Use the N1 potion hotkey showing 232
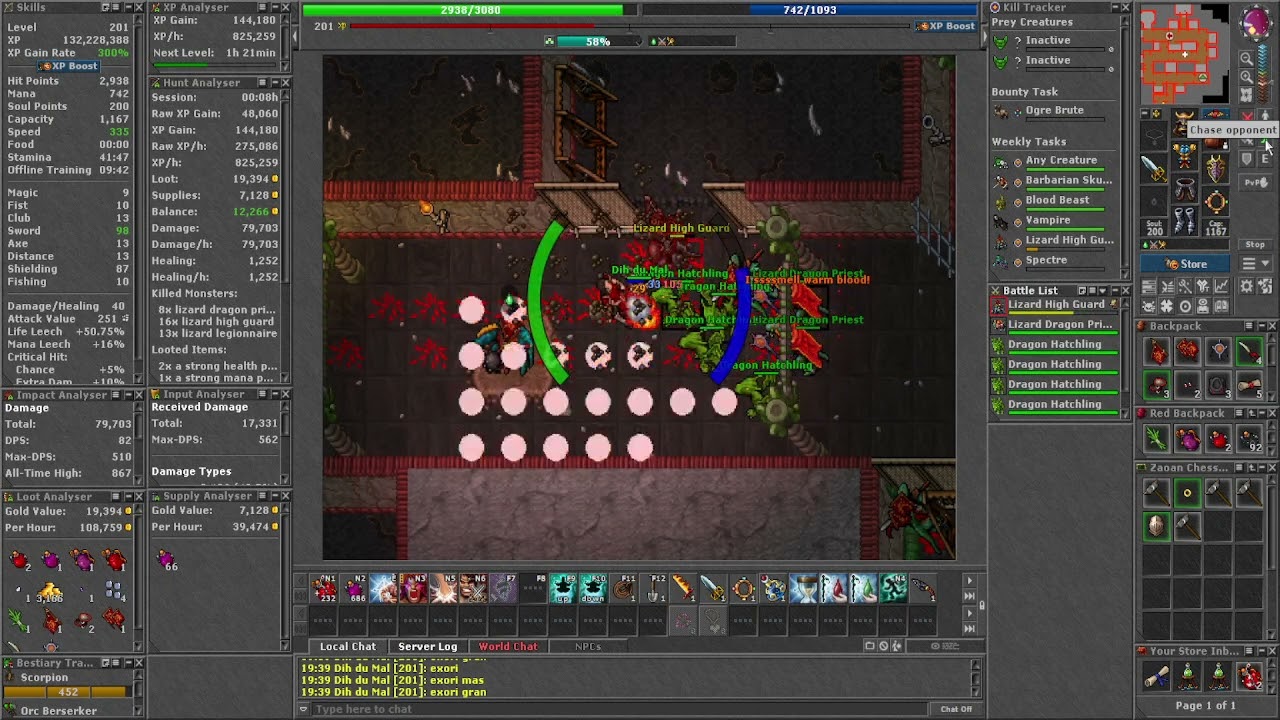The width and height of the screenshot is (1280, 720). click(x=324, y=589)
